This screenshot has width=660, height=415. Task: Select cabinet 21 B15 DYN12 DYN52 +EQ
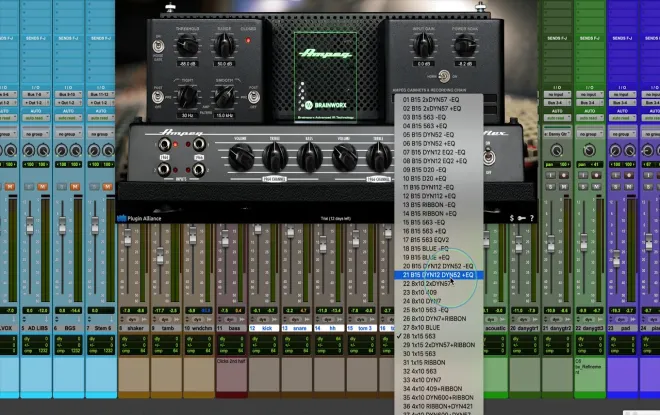coord(439,275)
